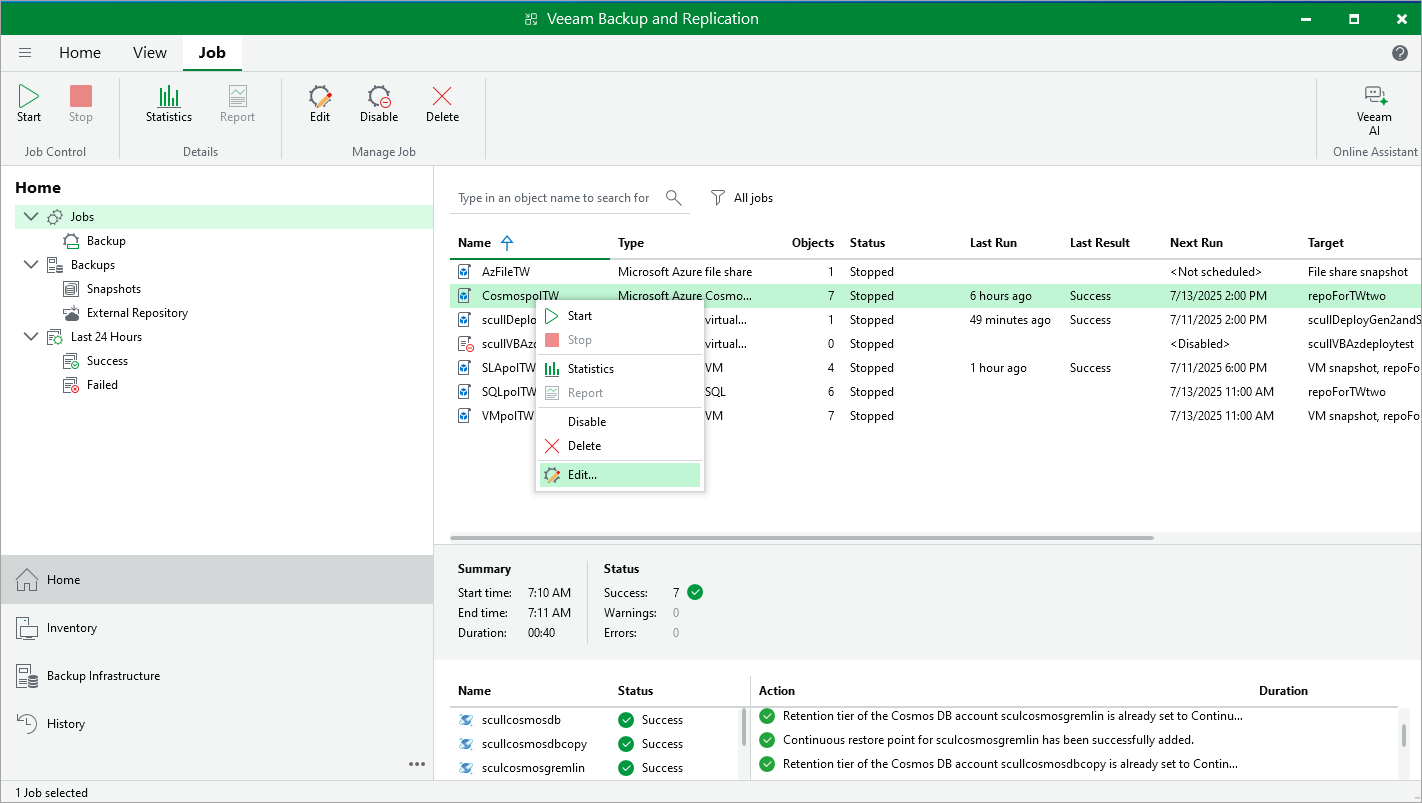
Task: Click the sculcosmosgremlin object icon
Action: (x=465, y=767)
